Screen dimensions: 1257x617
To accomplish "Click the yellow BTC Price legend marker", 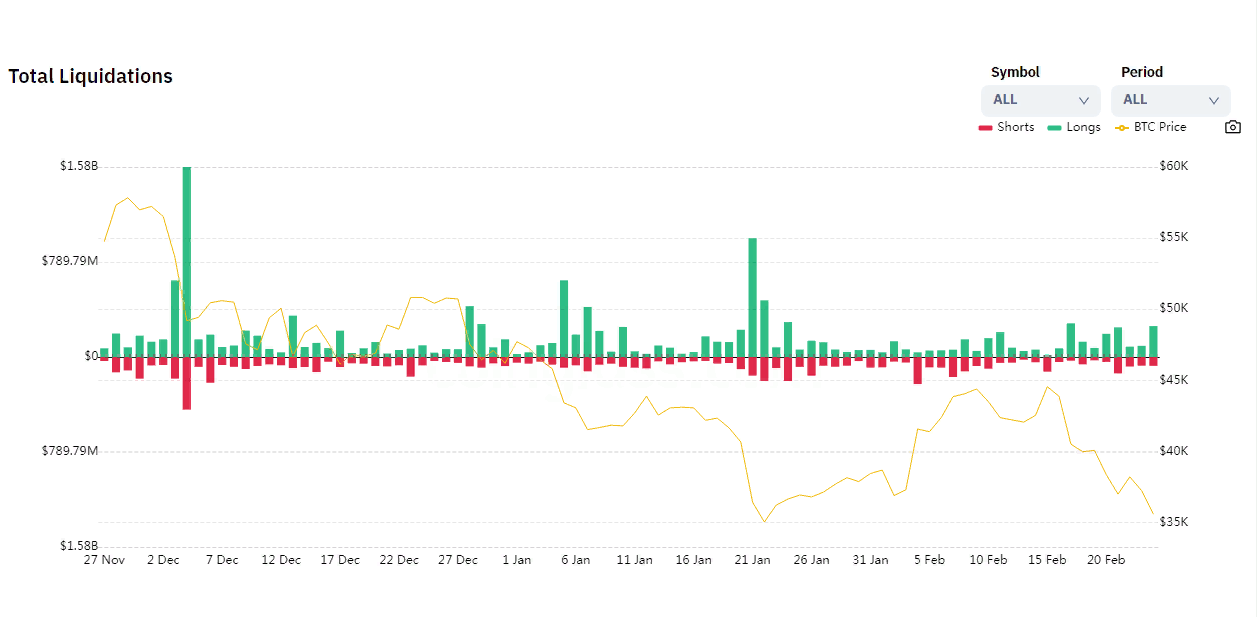I will pos(1122,128).
